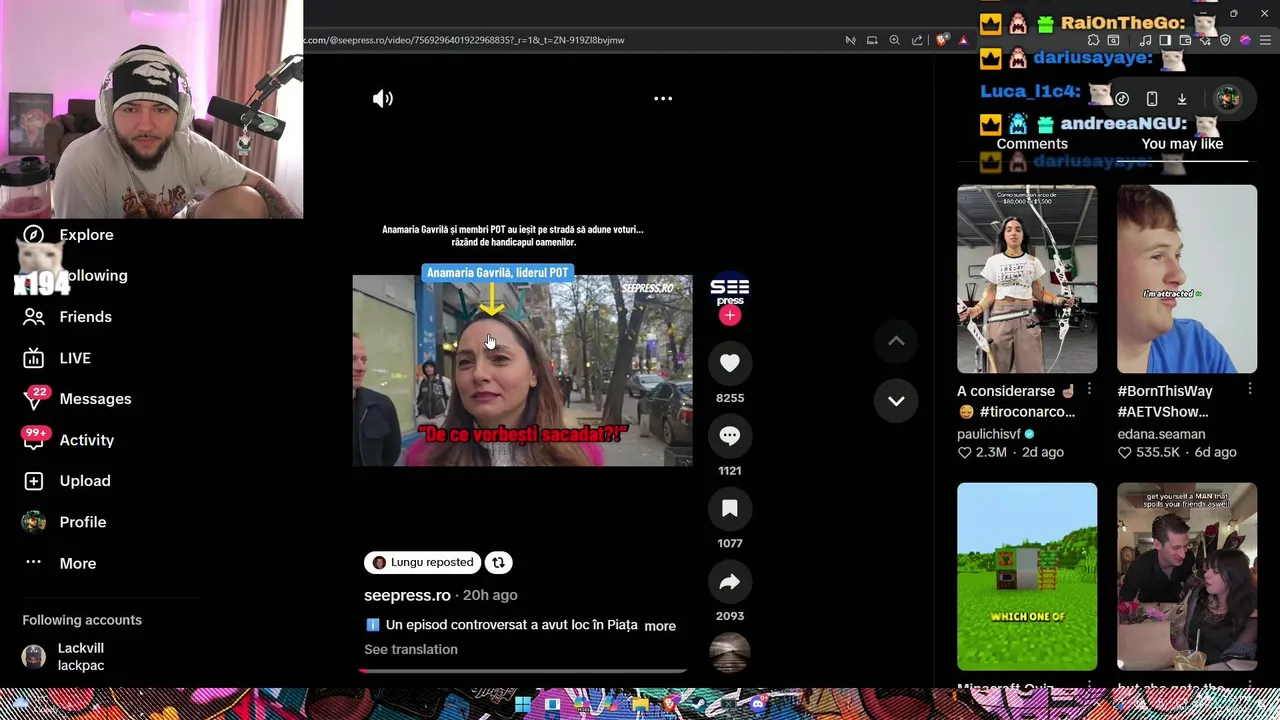Click the browser address bar URL
This screenshot has width=1280, height=720.
click(465, 40)
